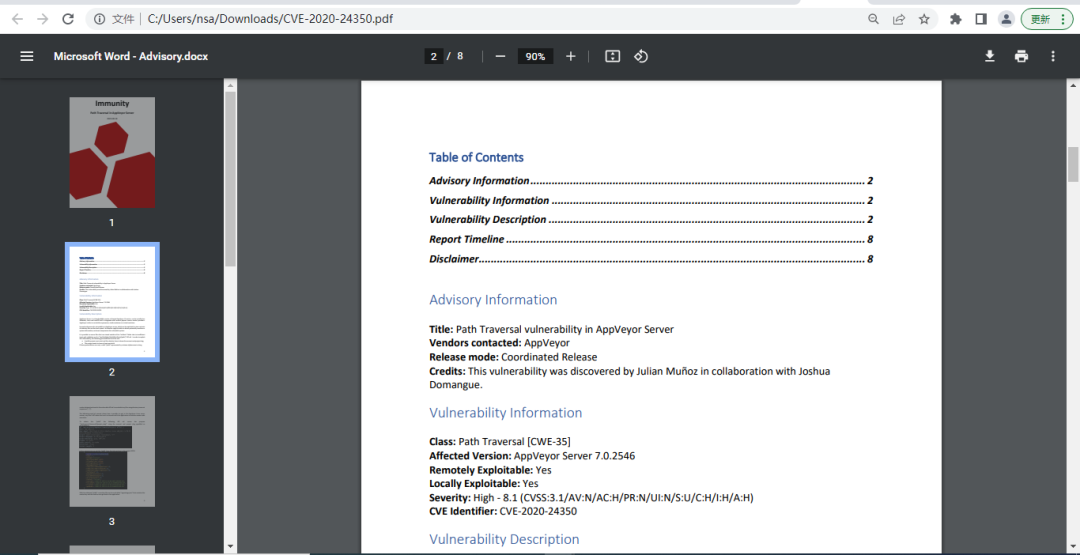Rotate the document counterclockwise
This screenshot has height=555, width=1080.
point(641,56)
